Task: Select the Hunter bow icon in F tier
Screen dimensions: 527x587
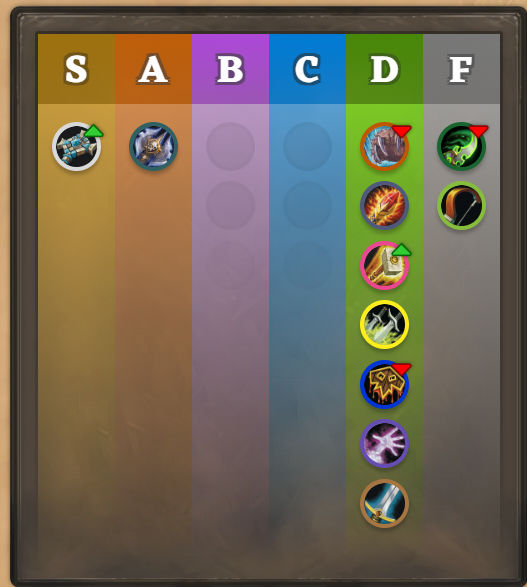Action: pos(461,206)
